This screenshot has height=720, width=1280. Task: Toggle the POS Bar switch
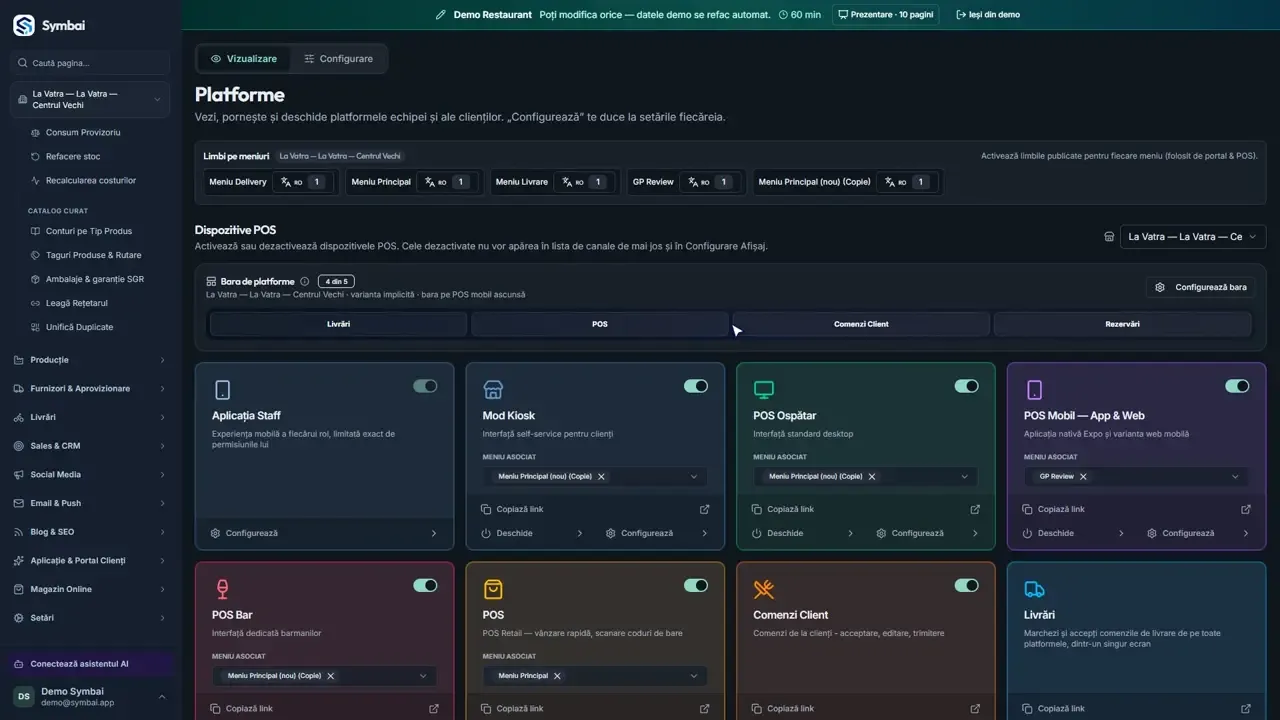425,585
